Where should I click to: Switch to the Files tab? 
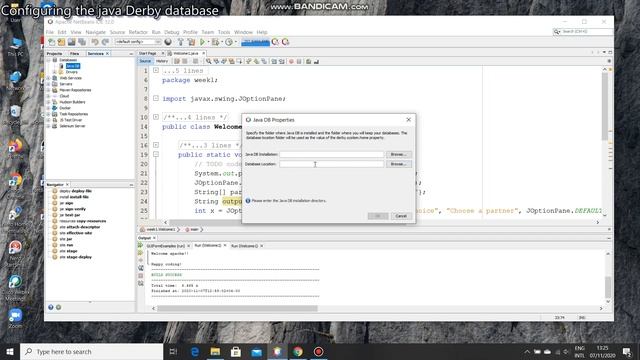74,53
